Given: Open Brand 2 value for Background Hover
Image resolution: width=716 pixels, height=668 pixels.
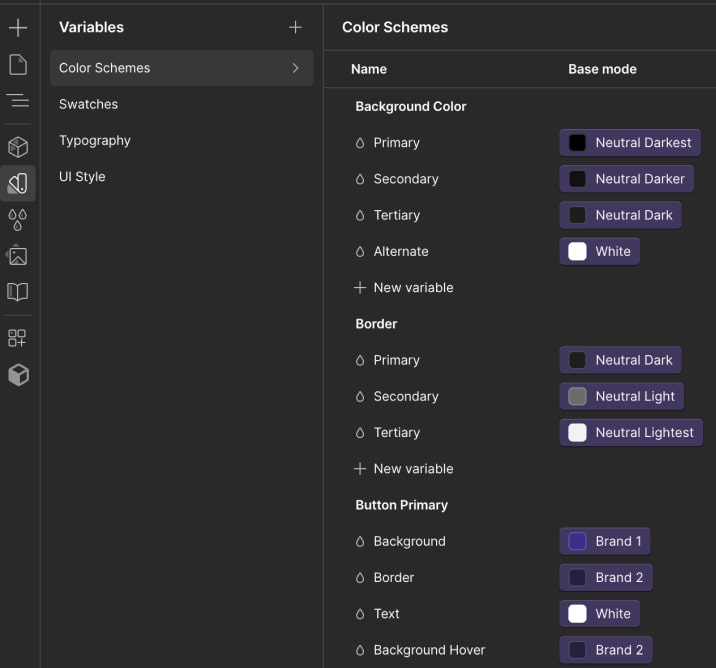Looking at the screenshot, I should (x=606, y=650).
